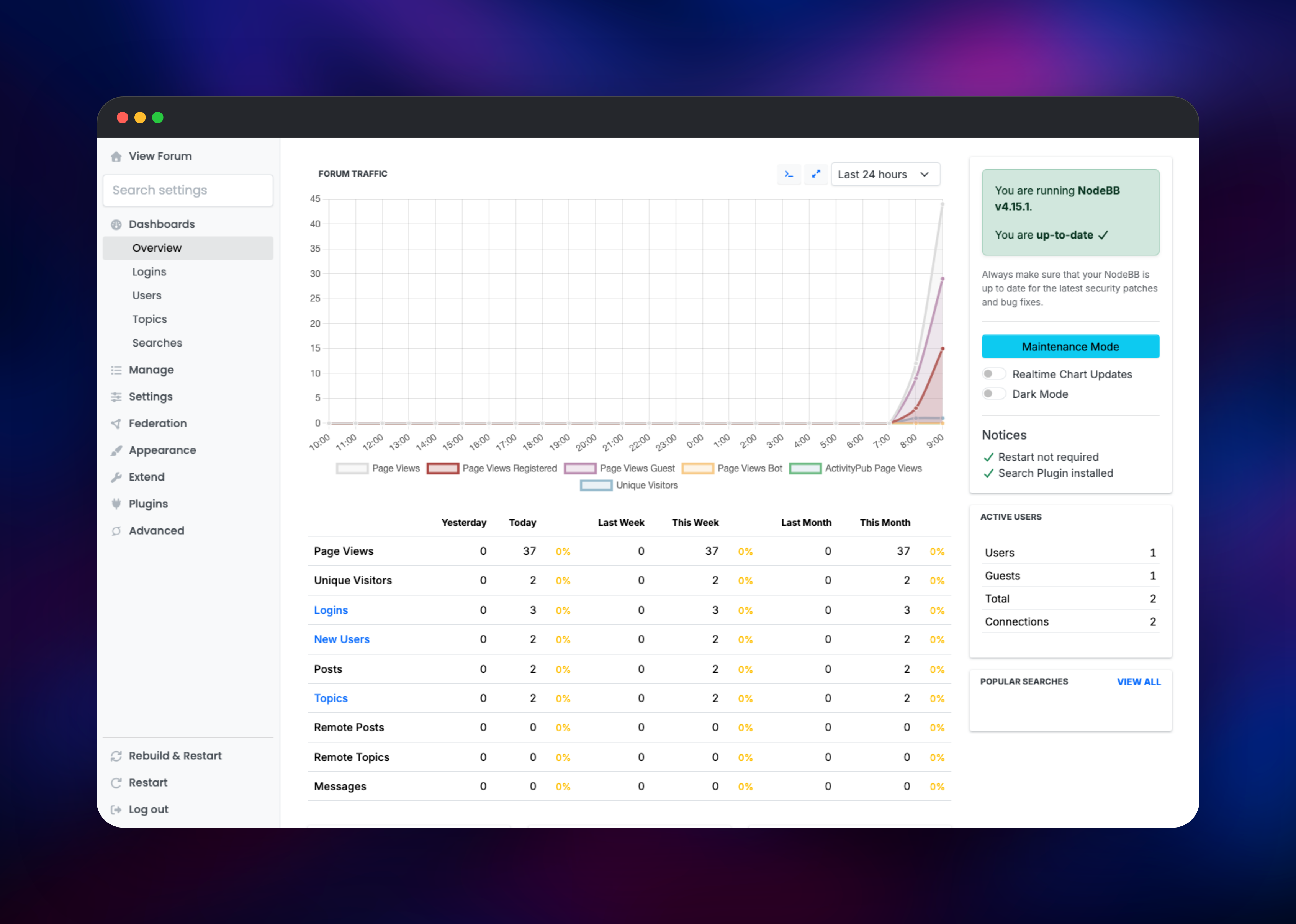Expand the Settings menu section

coord(188,397)
